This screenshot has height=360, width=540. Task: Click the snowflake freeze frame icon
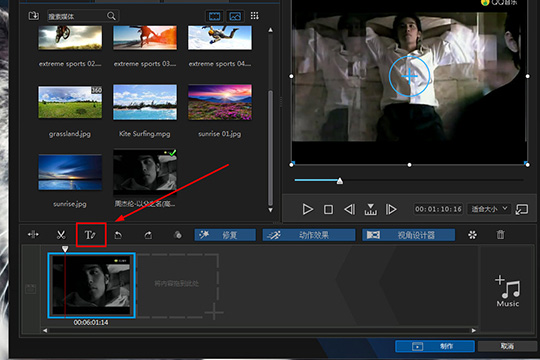pos(472,235)
